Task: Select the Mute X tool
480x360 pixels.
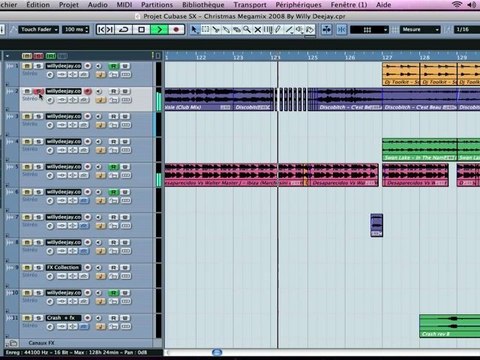Action: [258, 30]
